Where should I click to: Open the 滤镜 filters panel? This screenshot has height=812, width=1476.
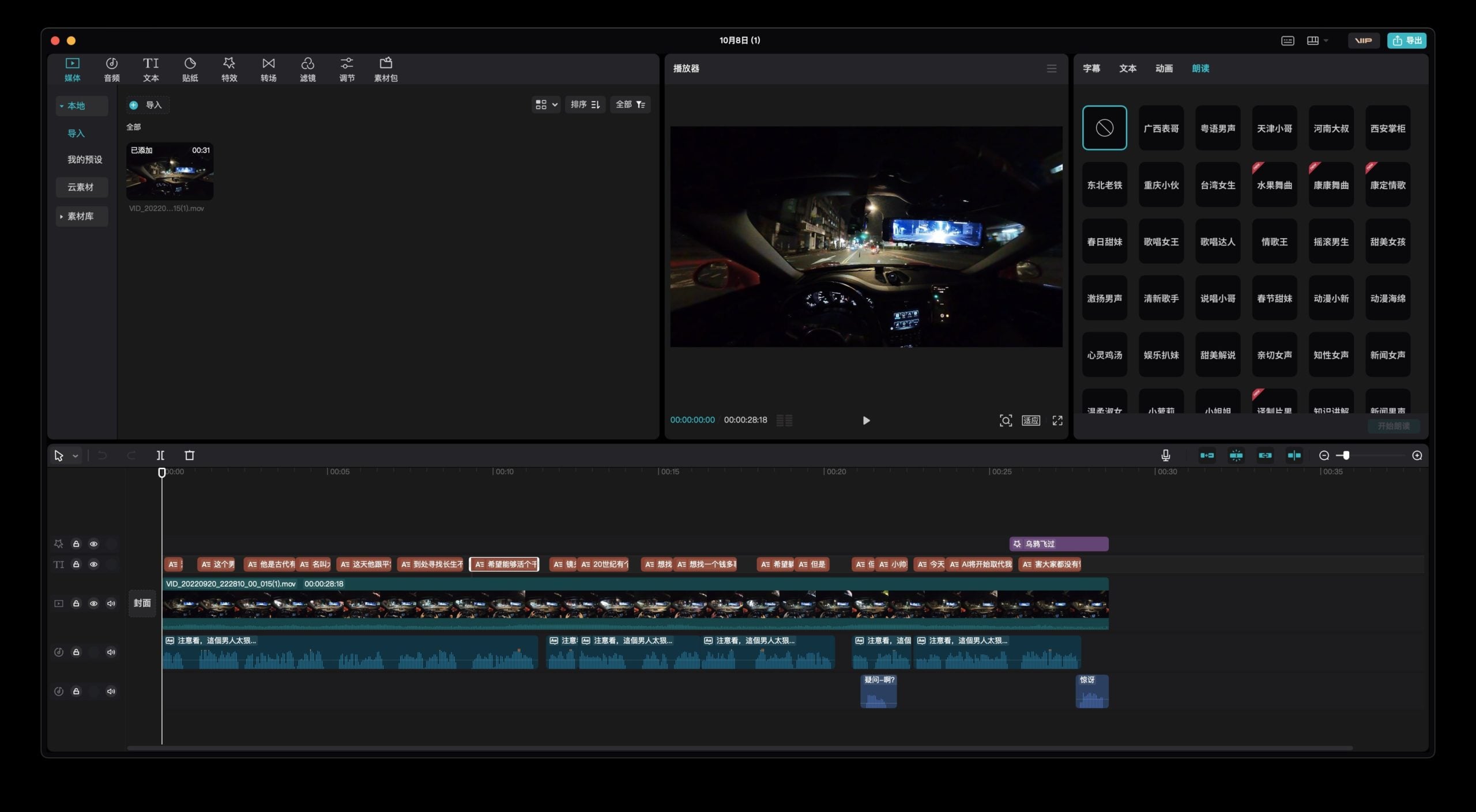coord(307,69)
